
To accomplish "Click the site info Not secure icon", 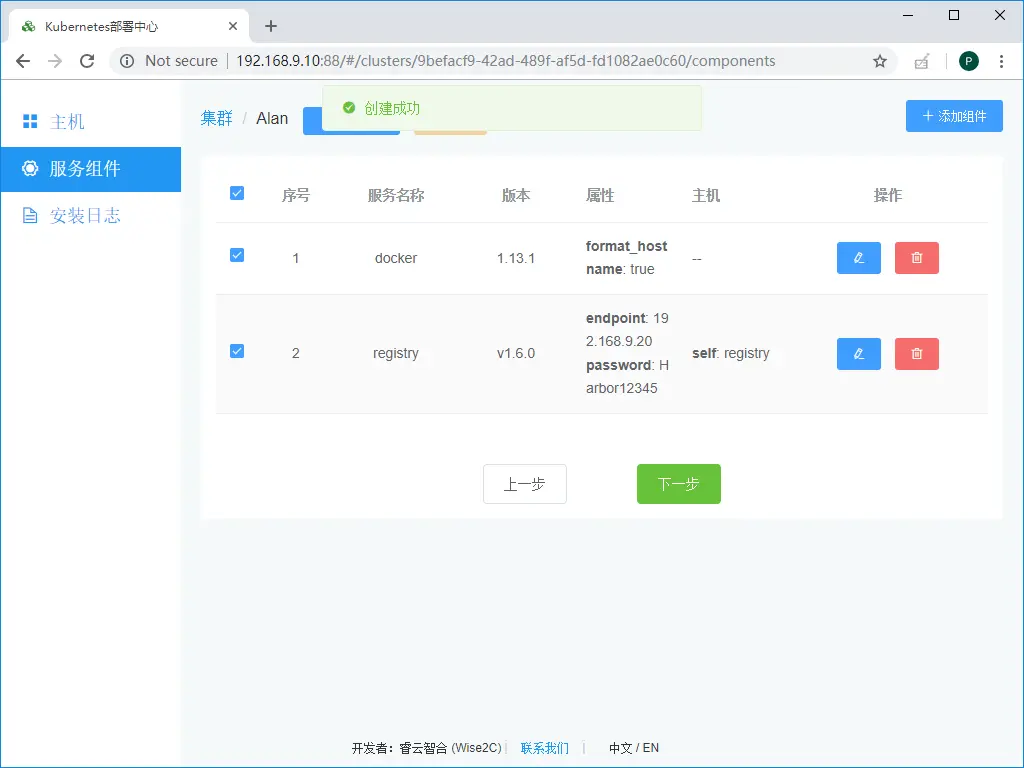I will coord(127,61).
